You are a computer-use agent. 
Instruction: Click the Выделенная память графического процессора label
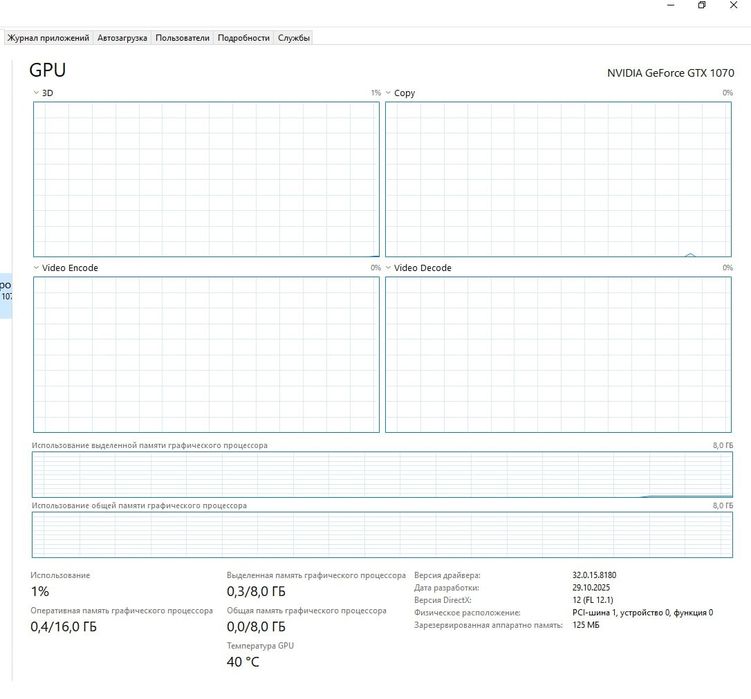316,575
